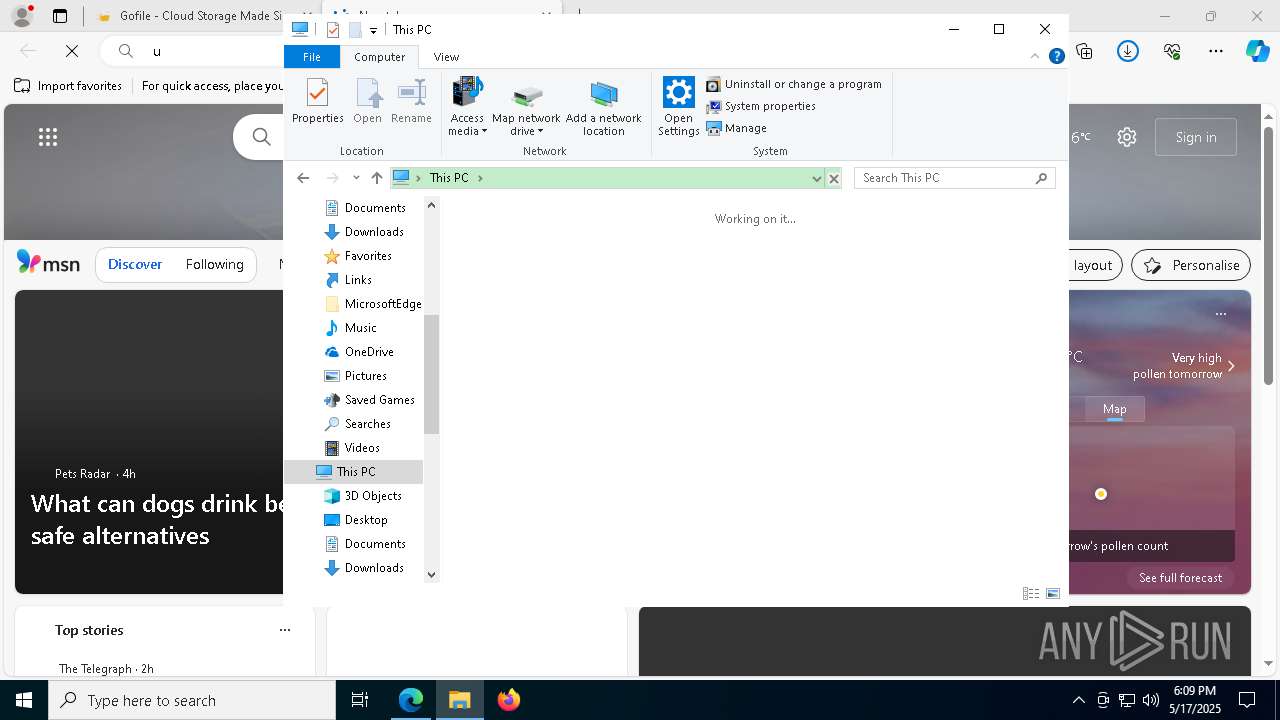Click the taskbar search box
This screenshot has height=720, width=1280.
[192, 700]
